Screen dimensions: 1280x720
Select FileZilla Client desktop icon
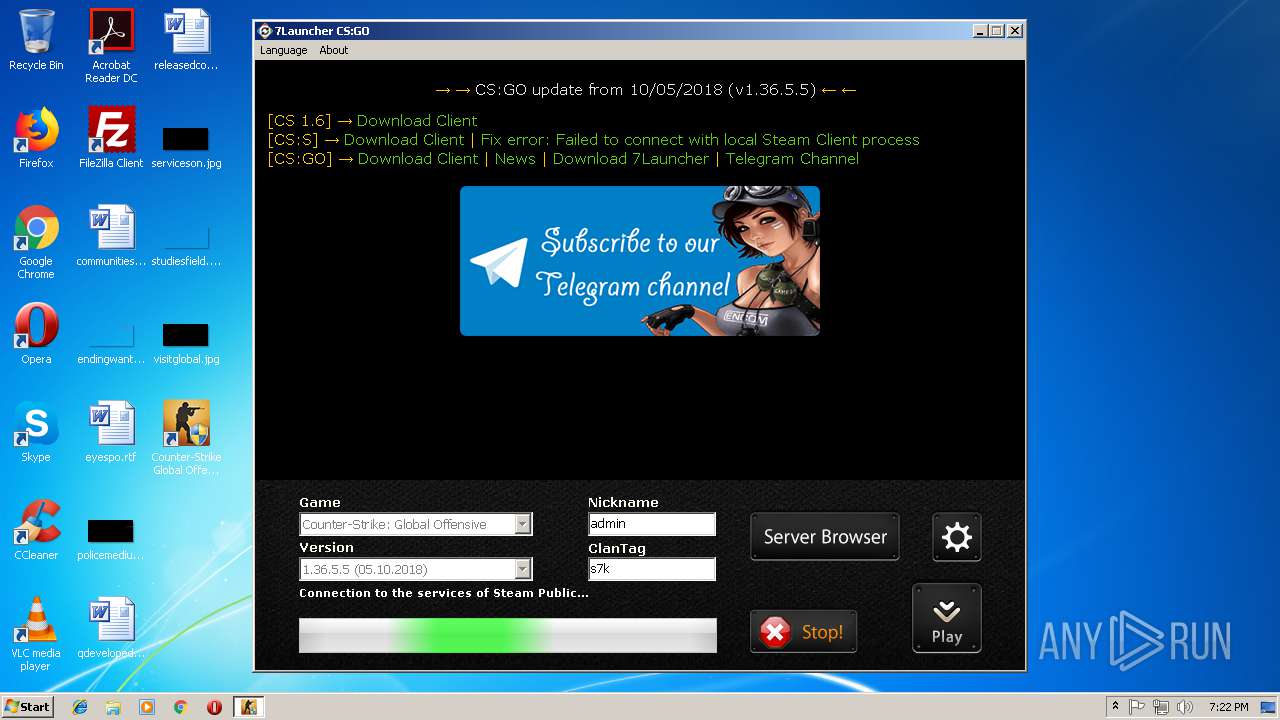pyautogui.click(x=111, y=138)
